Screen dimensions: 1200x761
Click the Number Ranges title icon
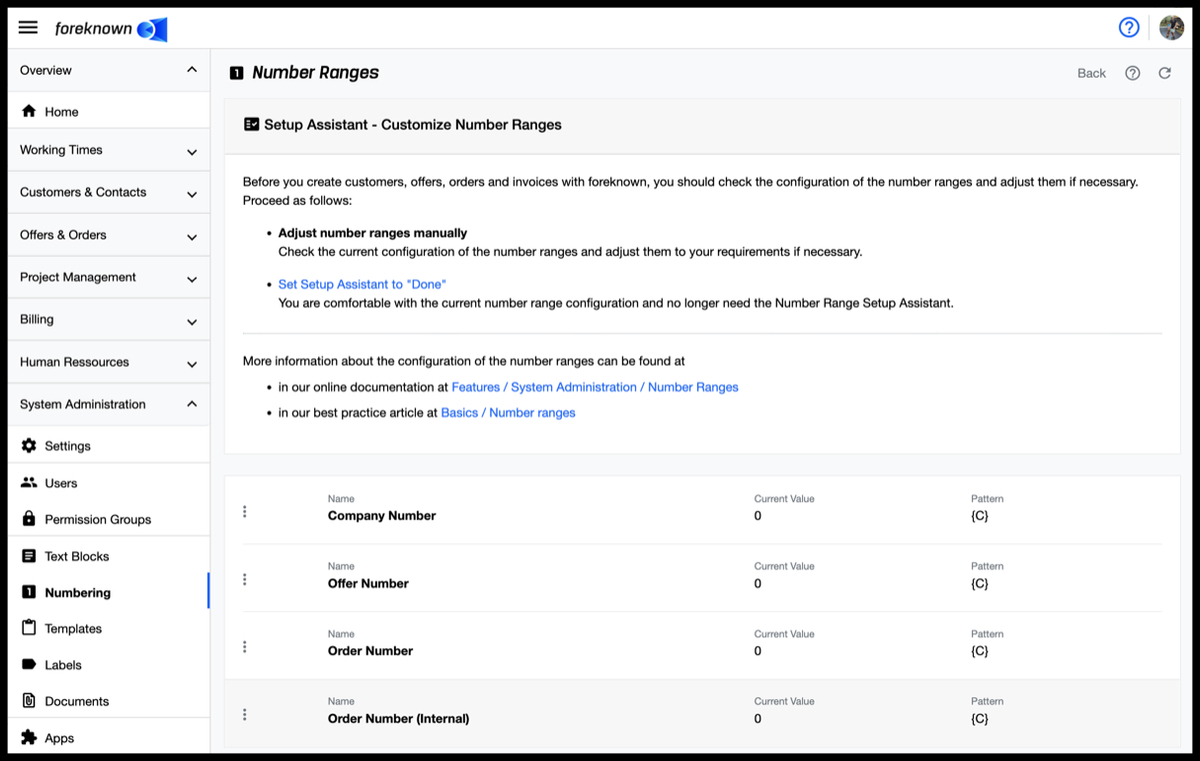tap(237, 73)
